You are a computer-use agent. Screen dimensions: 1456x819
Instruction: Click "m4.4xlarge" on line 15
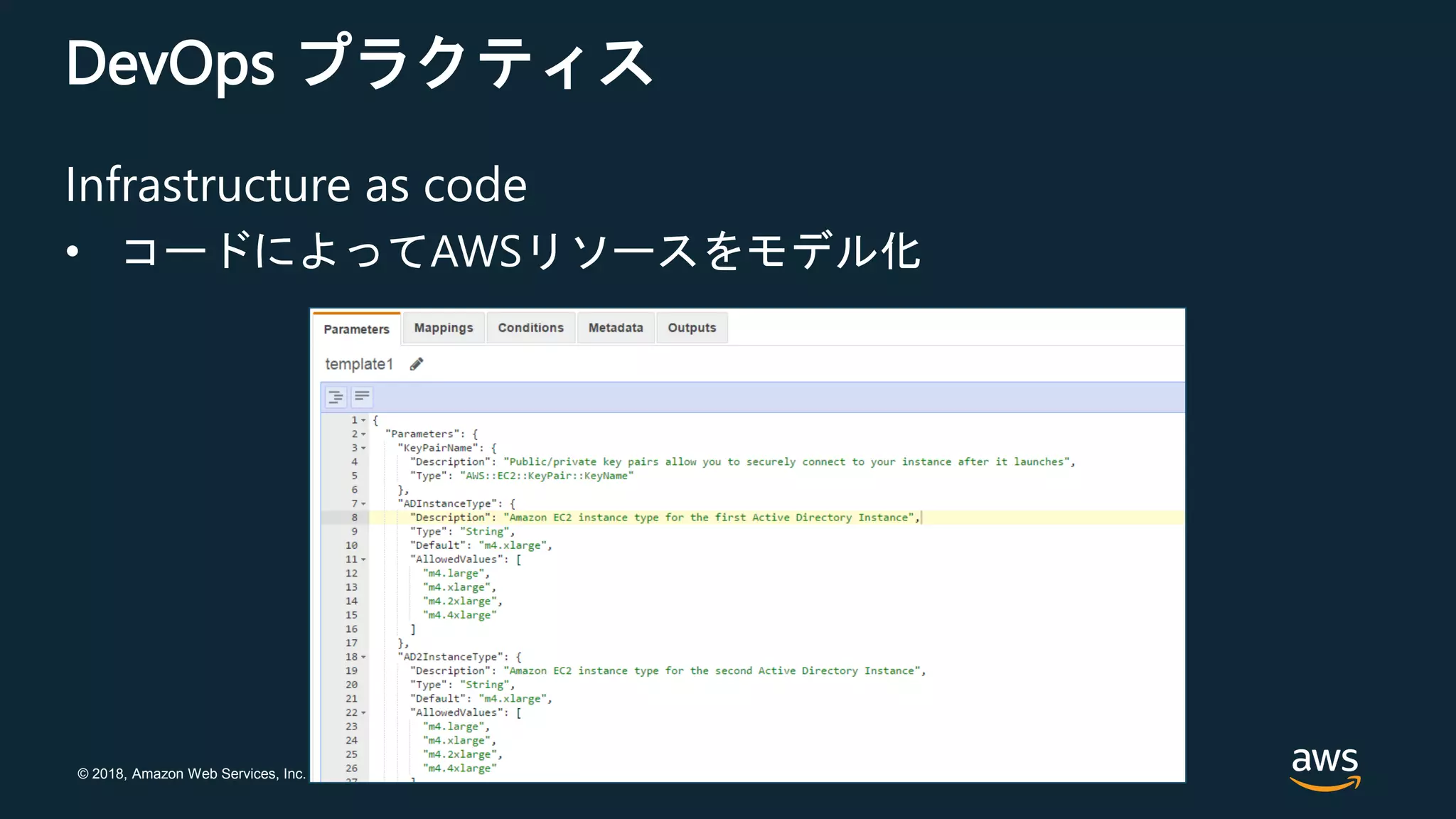pos(460,615)
